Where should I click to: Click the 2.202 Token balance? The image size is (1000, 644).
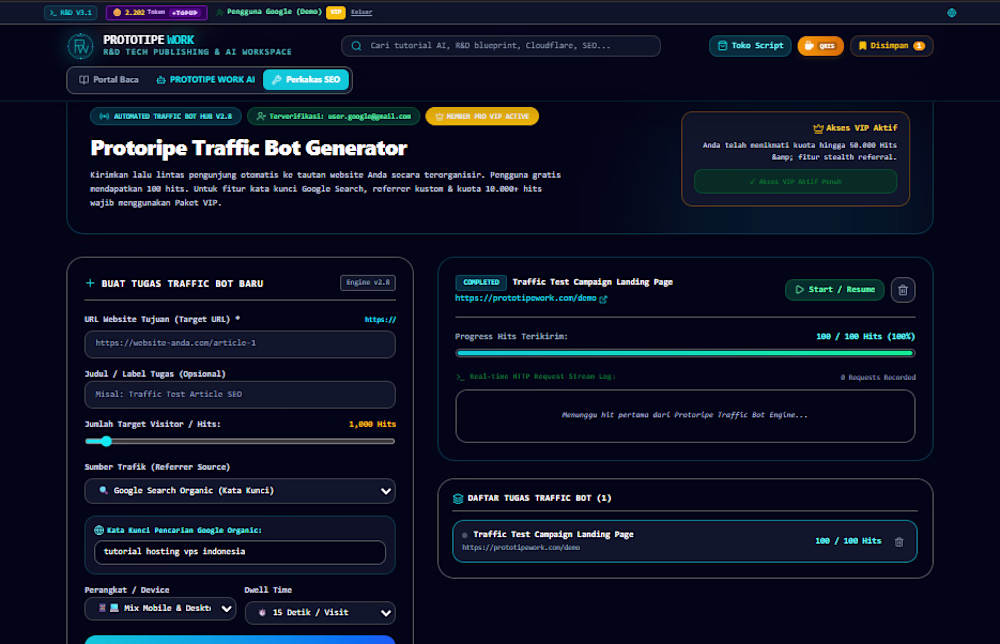click(139, 12)
